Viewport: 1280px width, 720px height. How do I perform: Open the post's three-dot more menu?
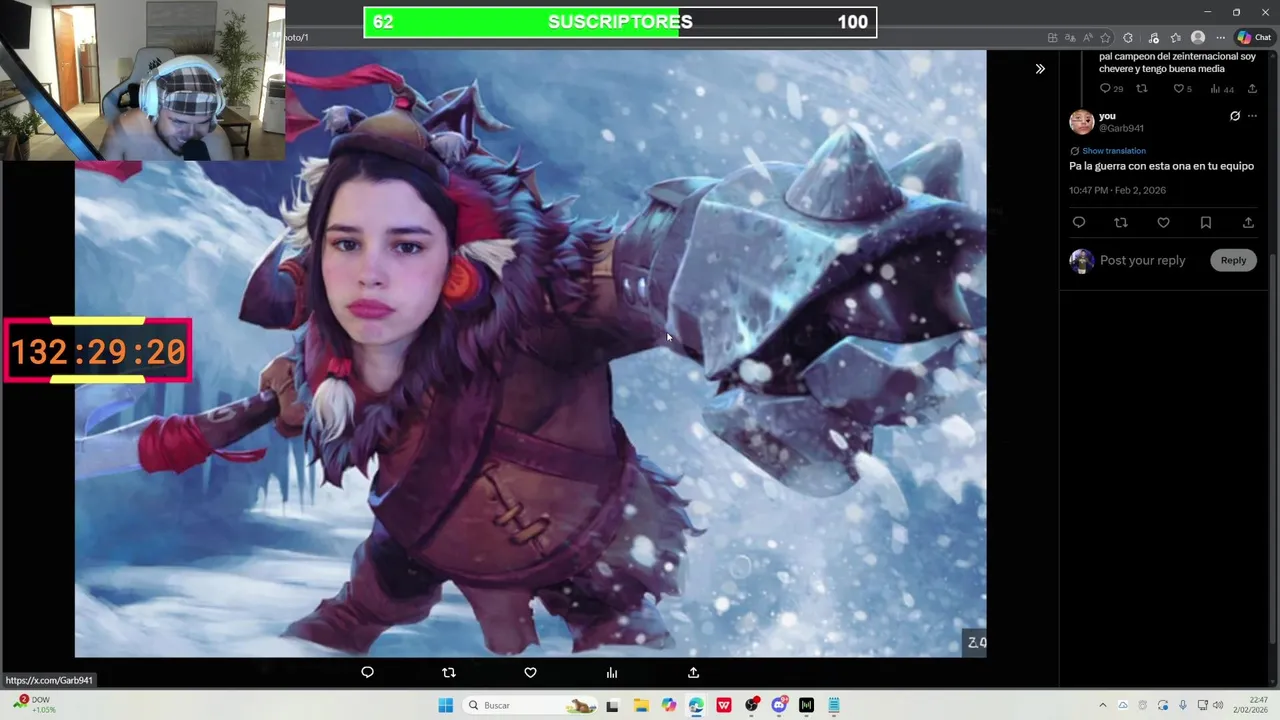coord(1252,116)
